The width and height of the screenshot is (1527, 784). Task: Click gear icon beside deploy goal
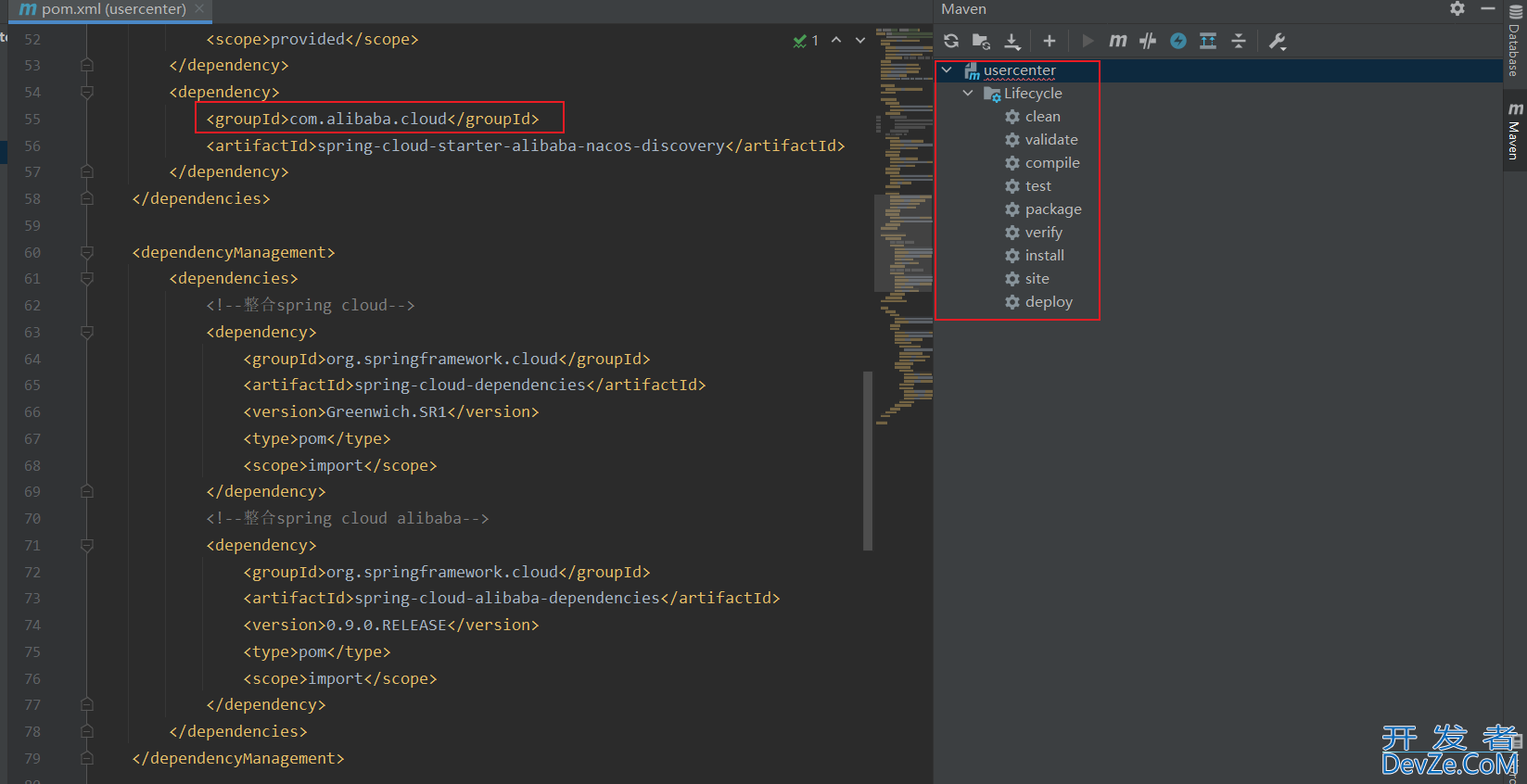tap(1012, 302)
